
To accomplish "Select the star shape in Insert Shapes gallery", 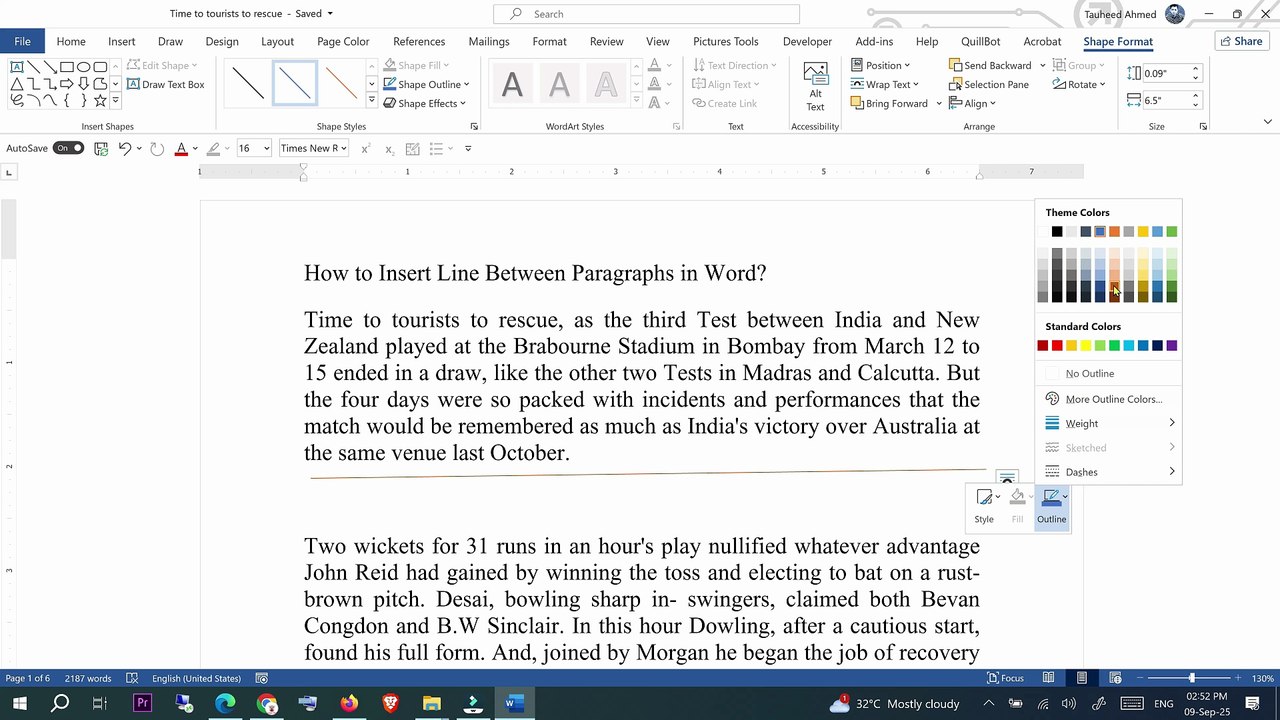I will click(x=100, y=101).
